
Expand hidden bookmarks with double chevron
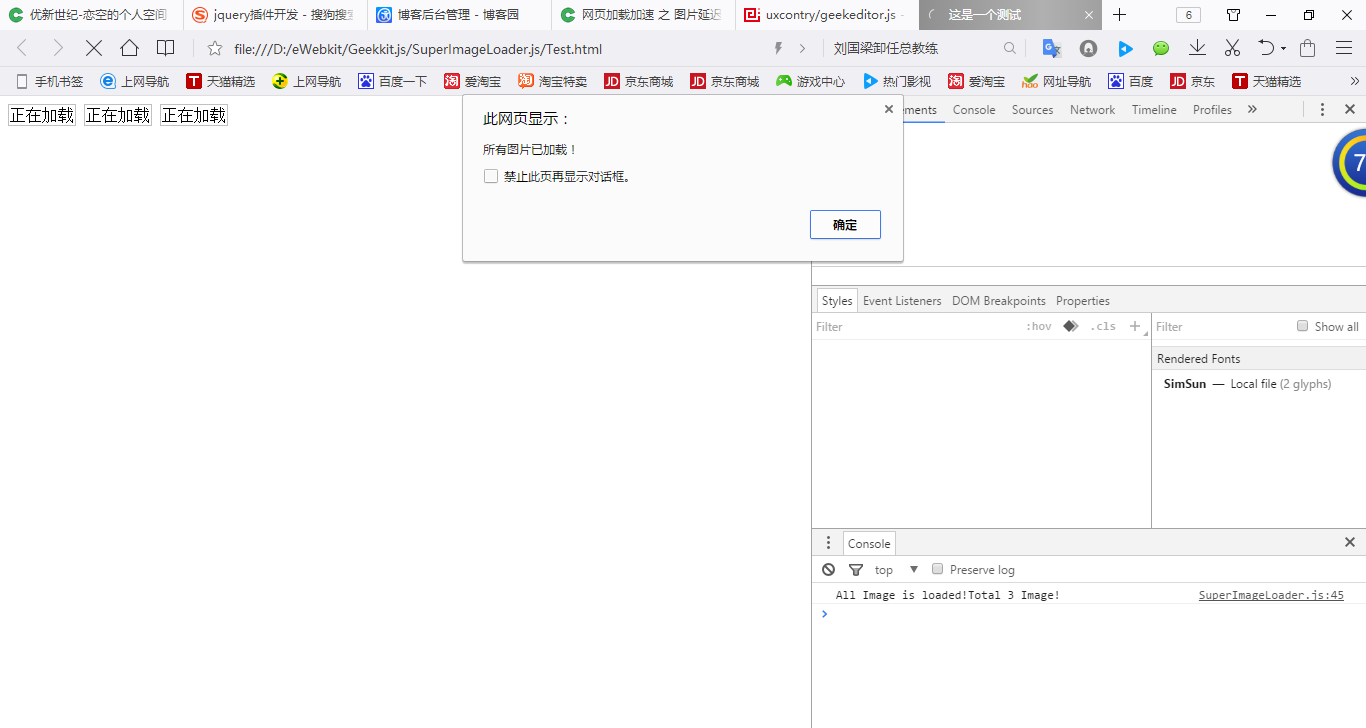tap(1355, 81)
